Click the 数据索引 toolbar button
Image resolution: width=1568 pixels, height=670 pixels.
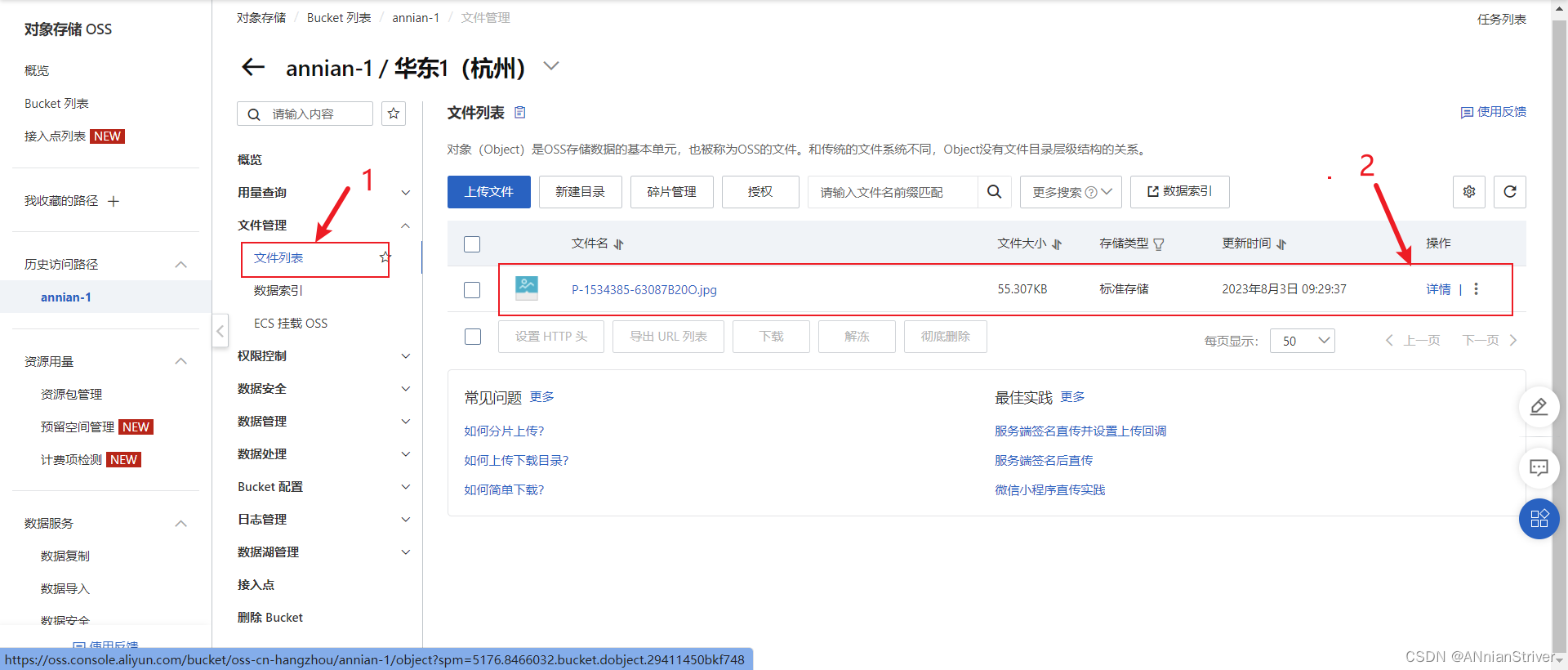tap(1179, 192)
